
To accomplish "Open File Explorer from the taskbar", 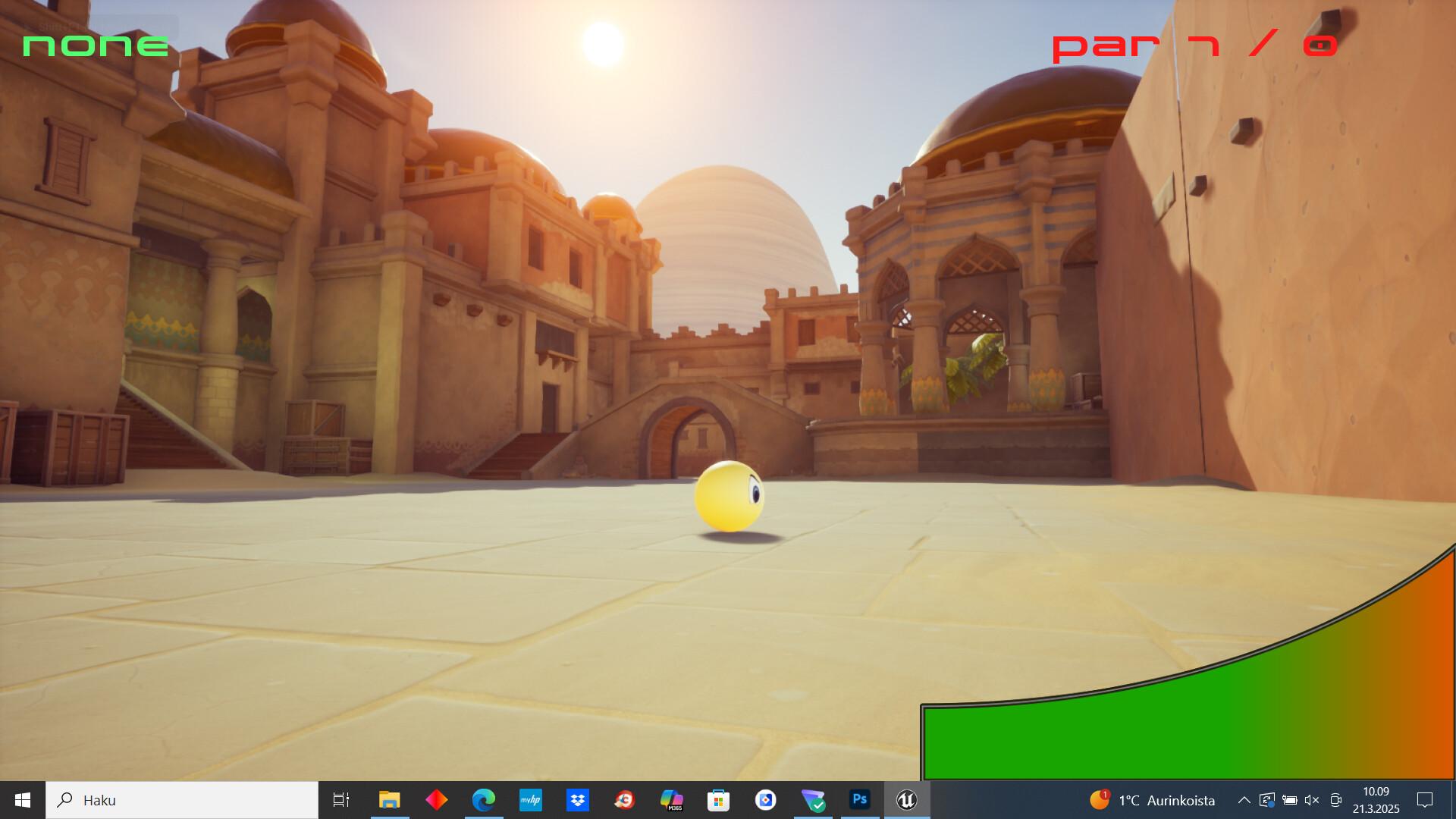I will [x=389, y=800].
